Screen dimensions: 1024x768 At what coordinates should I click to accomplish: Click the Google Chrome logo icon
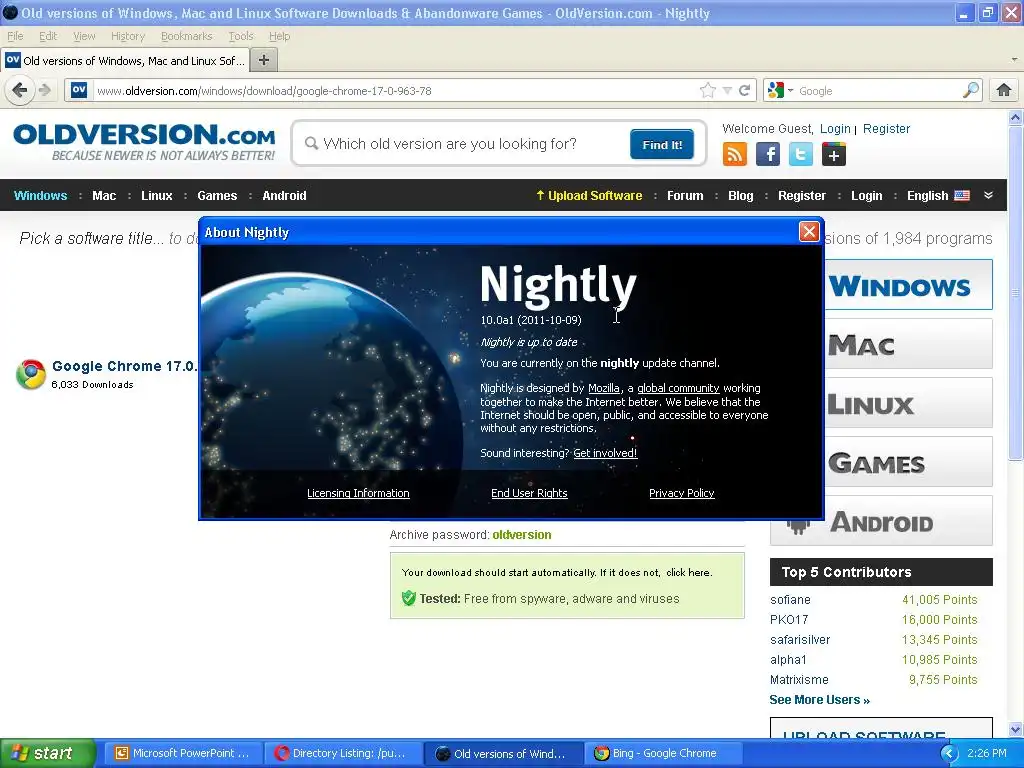31,374
